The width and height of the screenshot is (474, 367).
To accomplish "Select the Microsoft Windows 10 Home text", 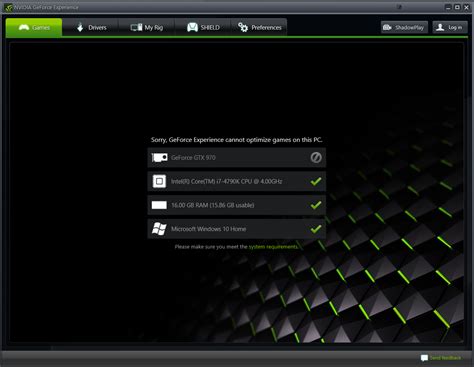I will [209, 229].
